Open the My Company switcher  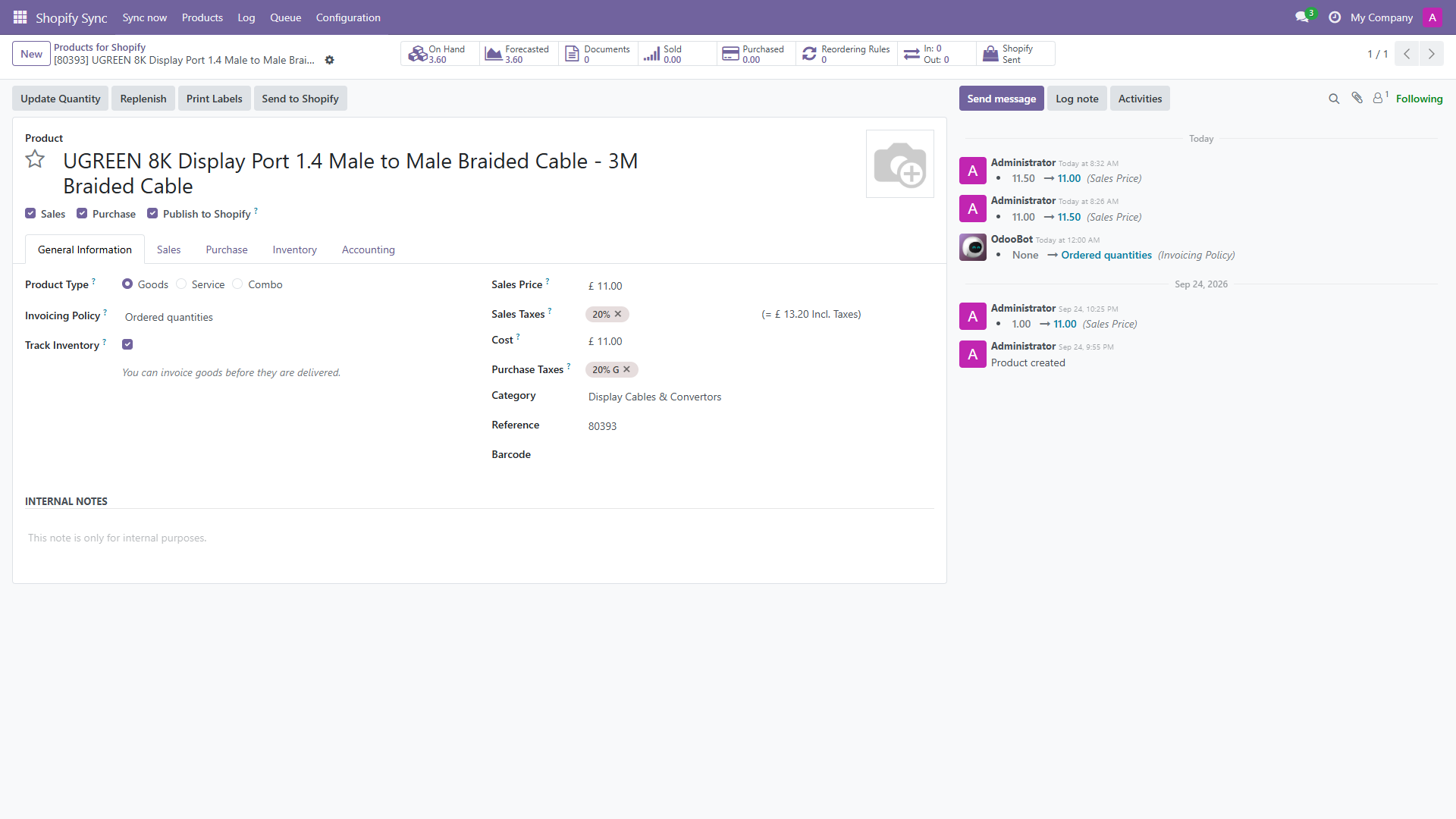pos(1381,17)
